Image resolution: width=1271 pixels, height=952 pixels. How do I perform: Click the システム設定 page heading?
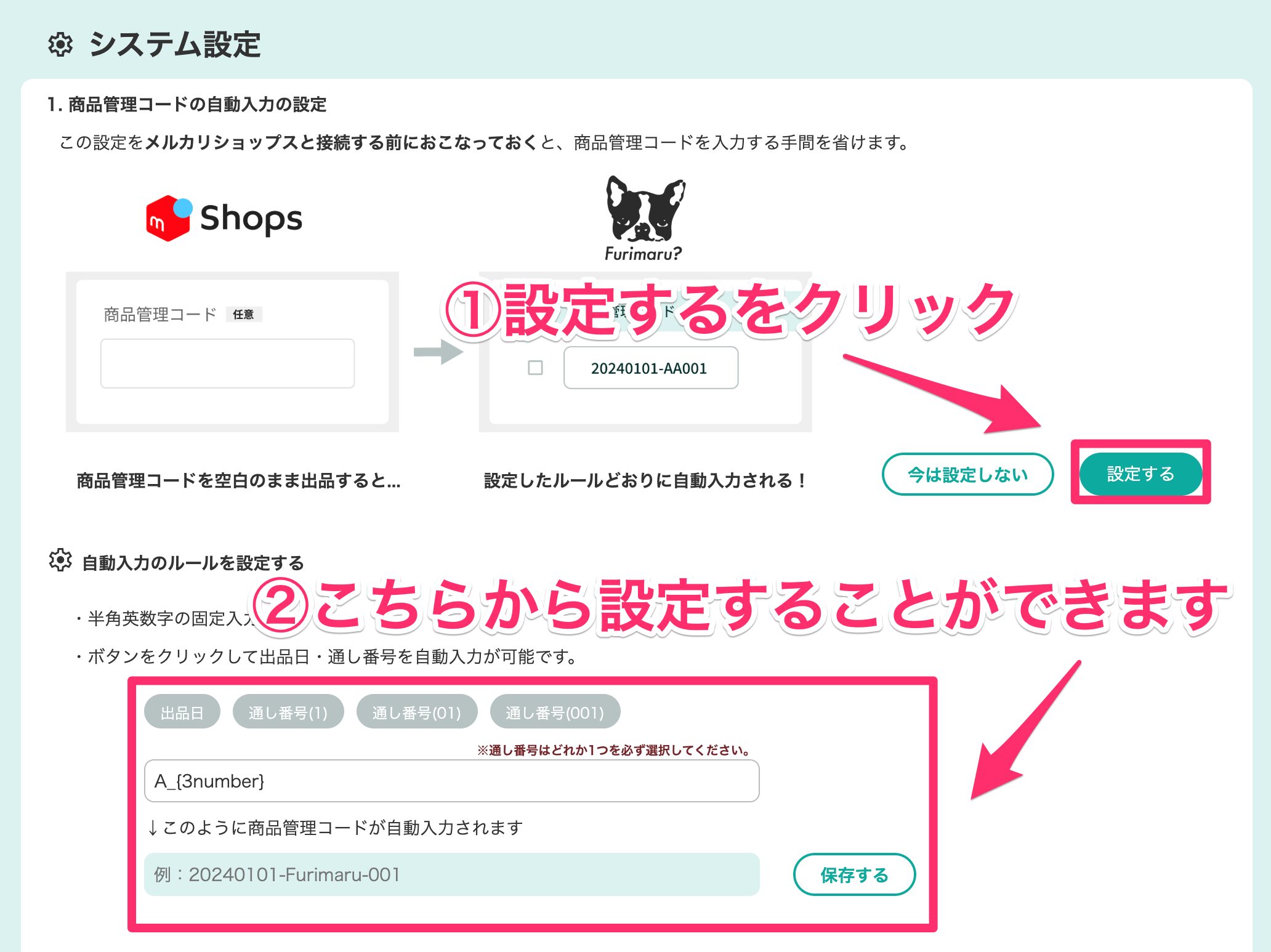pos(175,45)
